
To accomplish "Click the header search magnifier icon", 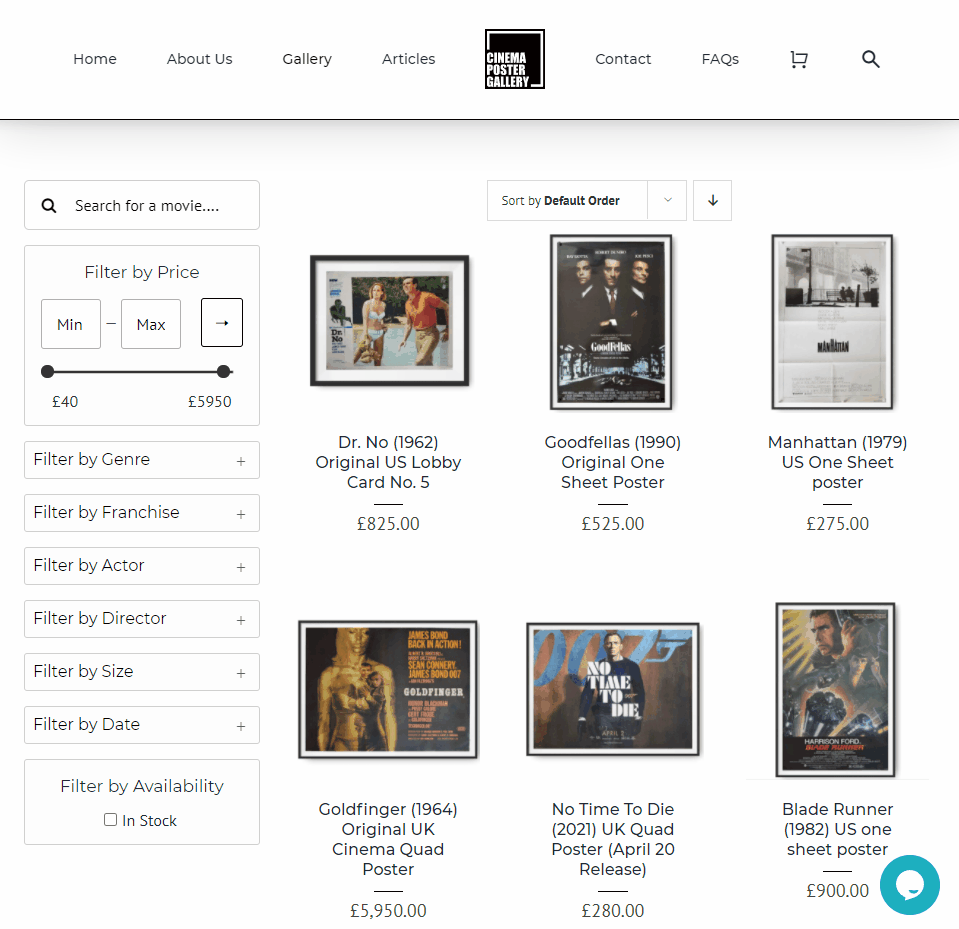I will click(x=870, y=59).
